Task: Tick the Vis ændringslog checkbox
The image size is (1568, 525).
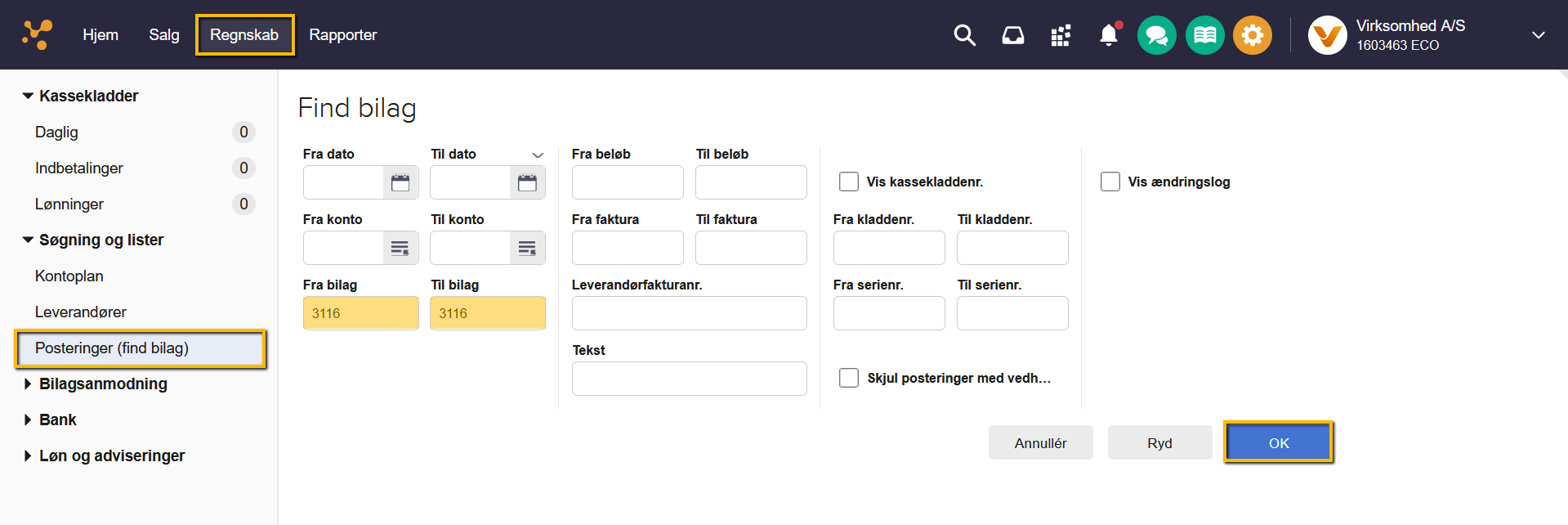Action: pyautogui.click(x=1110, y=182)
